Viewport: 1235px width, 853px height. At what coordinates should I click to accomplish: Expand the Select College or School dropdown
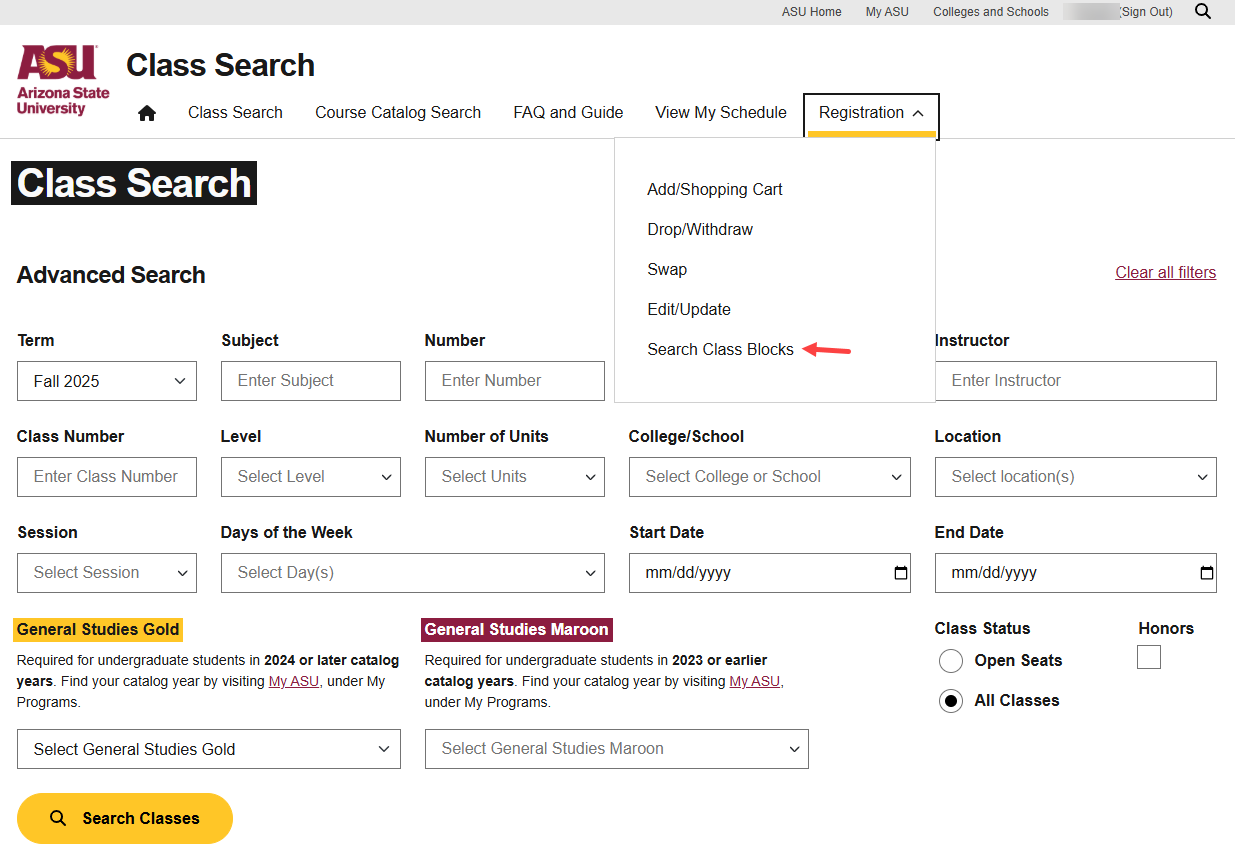[769, 477]
